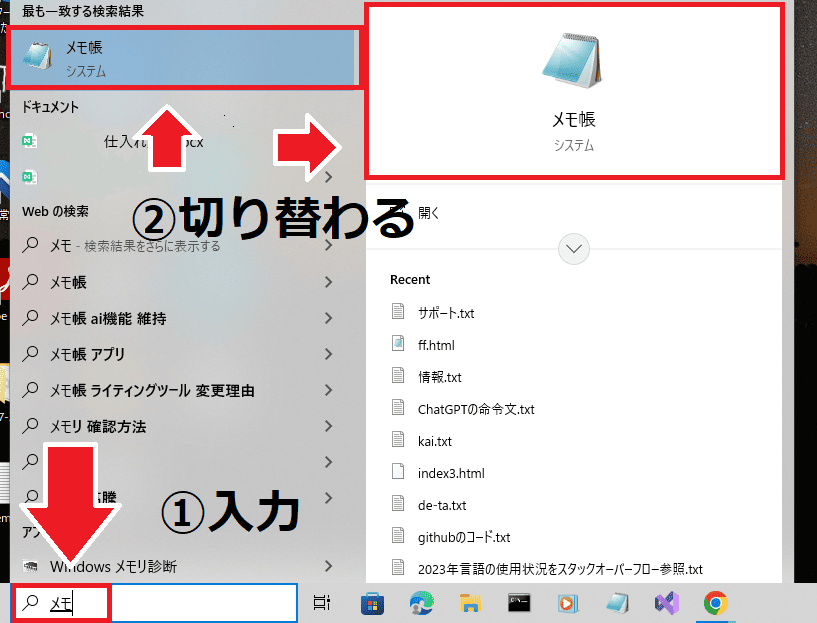Open Command Prompt from the taskbar
817x623 pixels.
[x=519, y=603]
